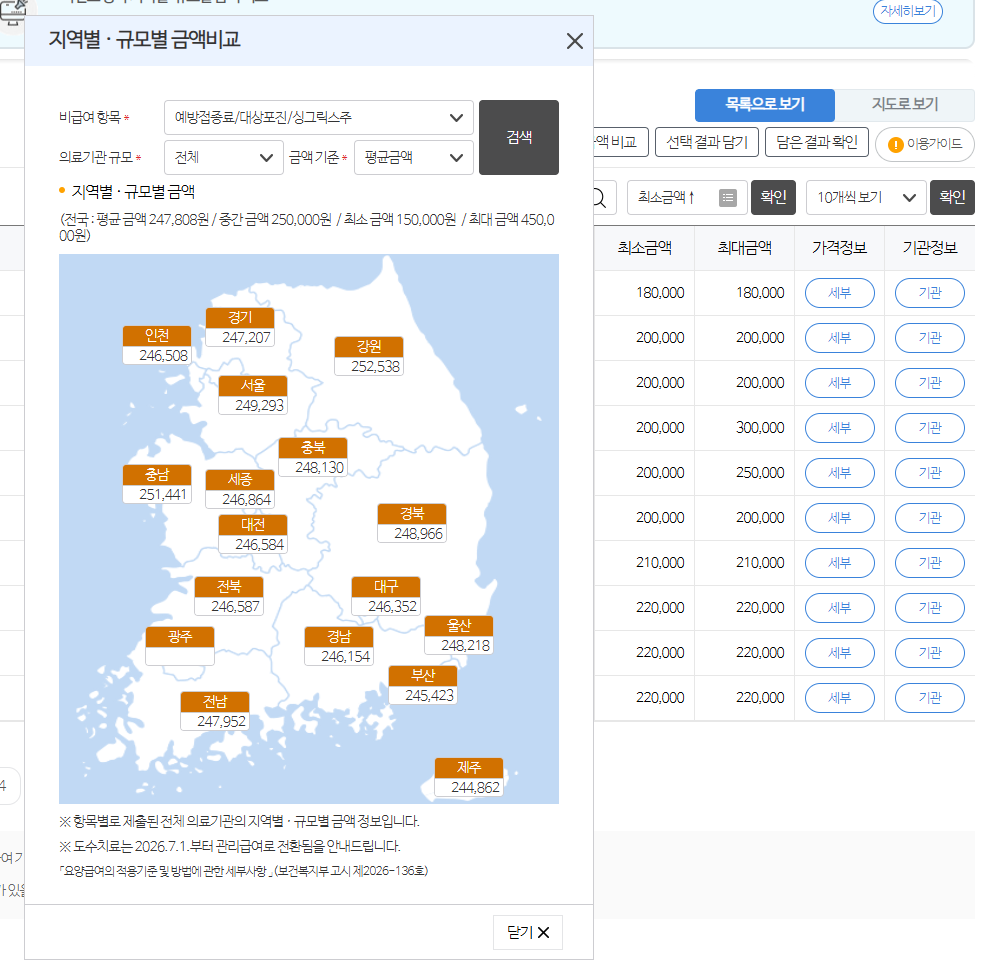Close the 지역별·규모별 금액비교 dialog with X icon
This screenshot has width=993, height=967.
[x=574, y=41]
